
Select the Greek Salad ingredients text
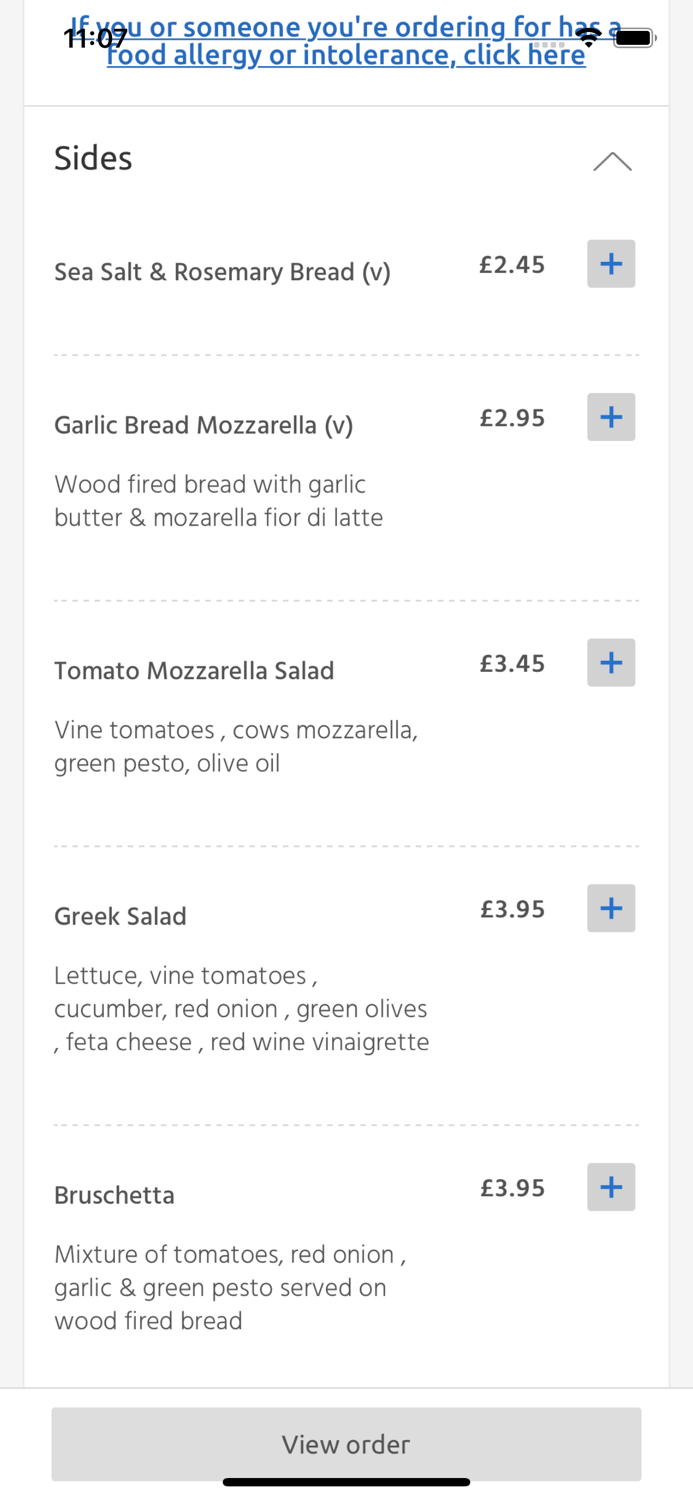[x=240, y=1008]
